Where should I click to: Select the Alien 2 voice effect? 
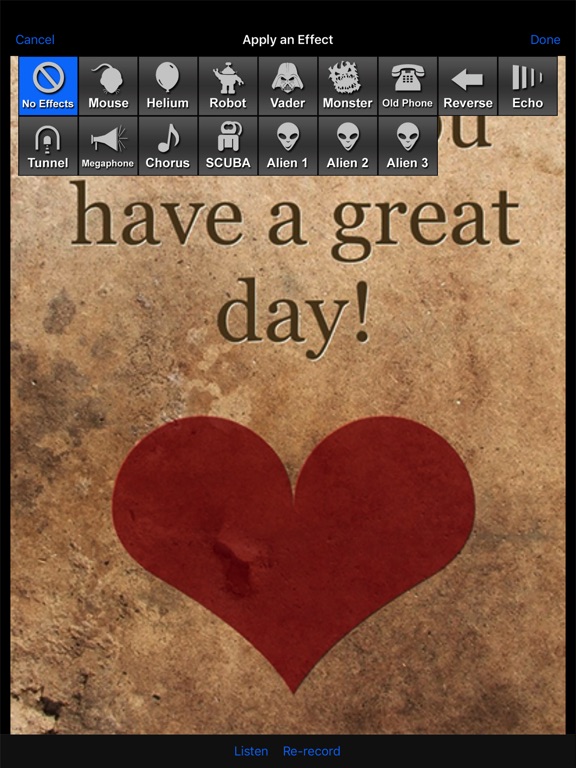click(x=348, y=146)
